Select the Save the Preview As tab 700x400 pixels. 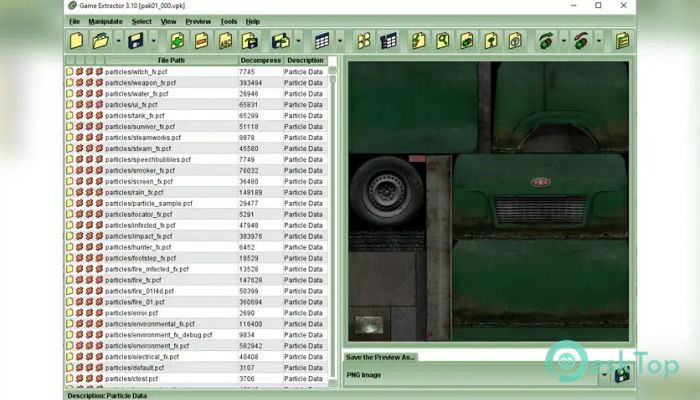pyautogui.click(x=380, y=357)
